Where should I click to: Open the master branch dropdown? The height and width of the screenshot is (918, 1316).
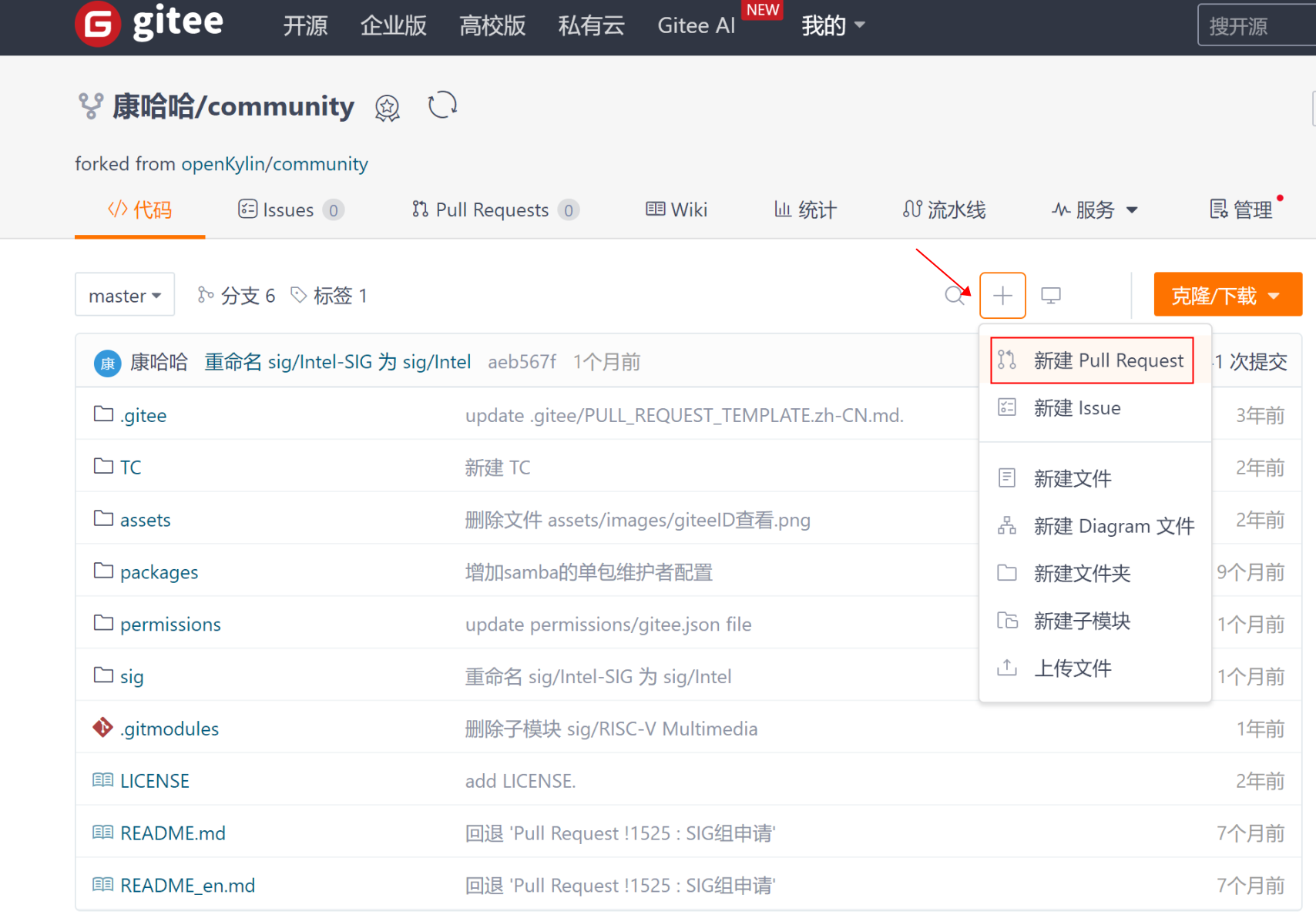(125, 295)
